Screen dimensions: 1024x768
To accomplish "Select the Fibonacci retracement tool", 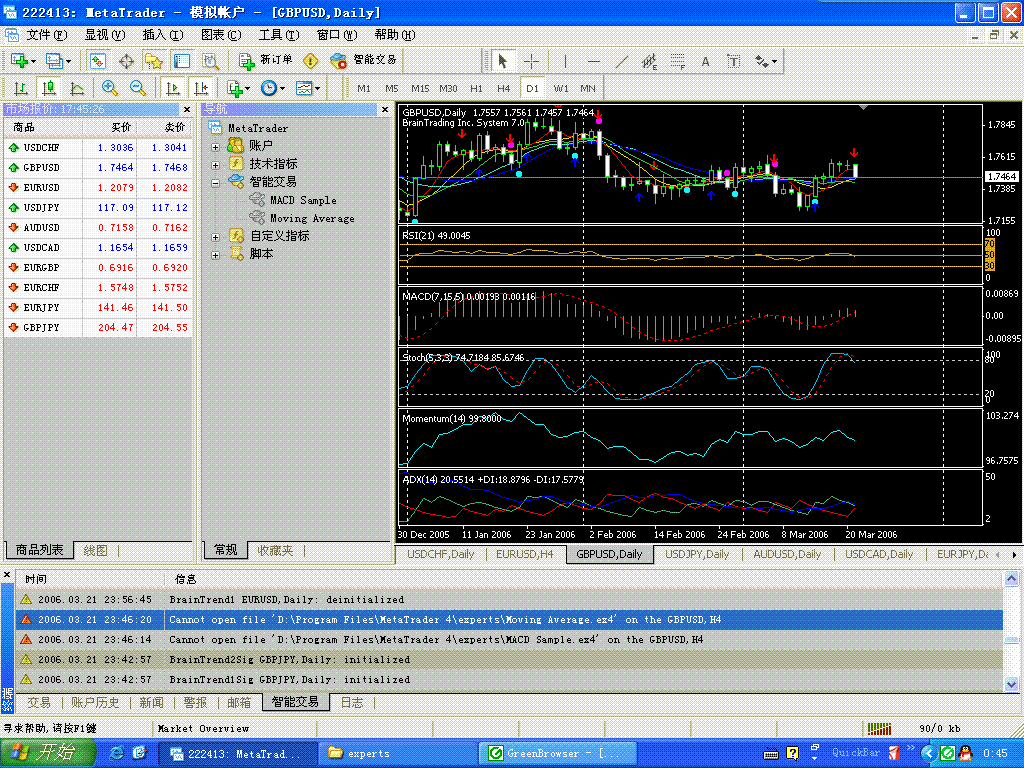I will pos(678,61).
